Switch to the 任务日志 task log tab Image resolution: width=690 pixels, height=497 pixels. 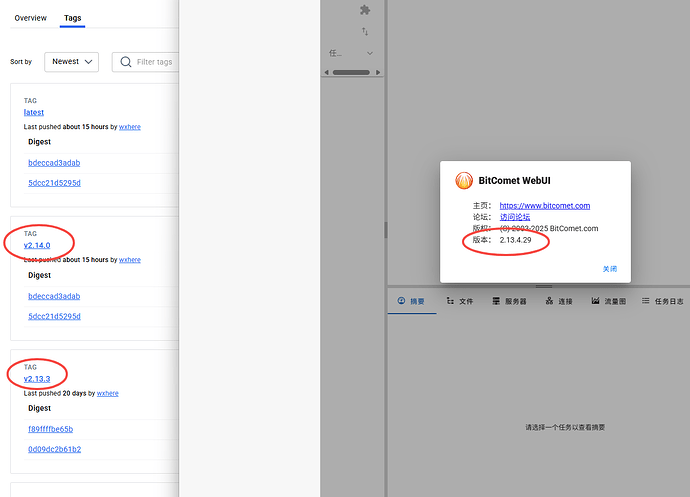tap(663, 301)
